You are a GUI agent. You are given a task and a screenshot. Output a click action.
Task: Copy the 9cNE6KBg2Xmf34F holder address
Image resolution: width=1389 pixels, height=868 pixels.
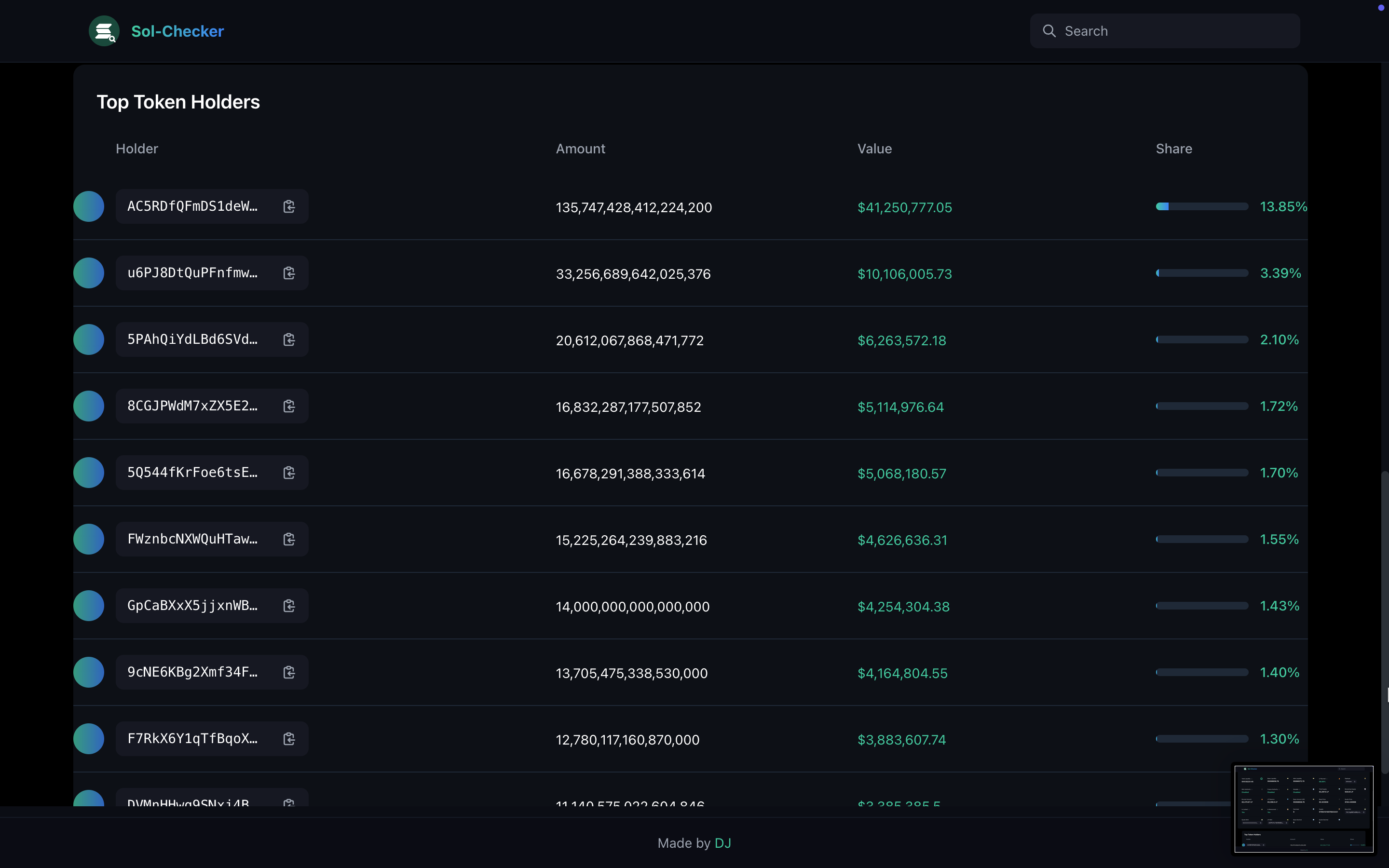pyautogui.click(x=289, y=672)
